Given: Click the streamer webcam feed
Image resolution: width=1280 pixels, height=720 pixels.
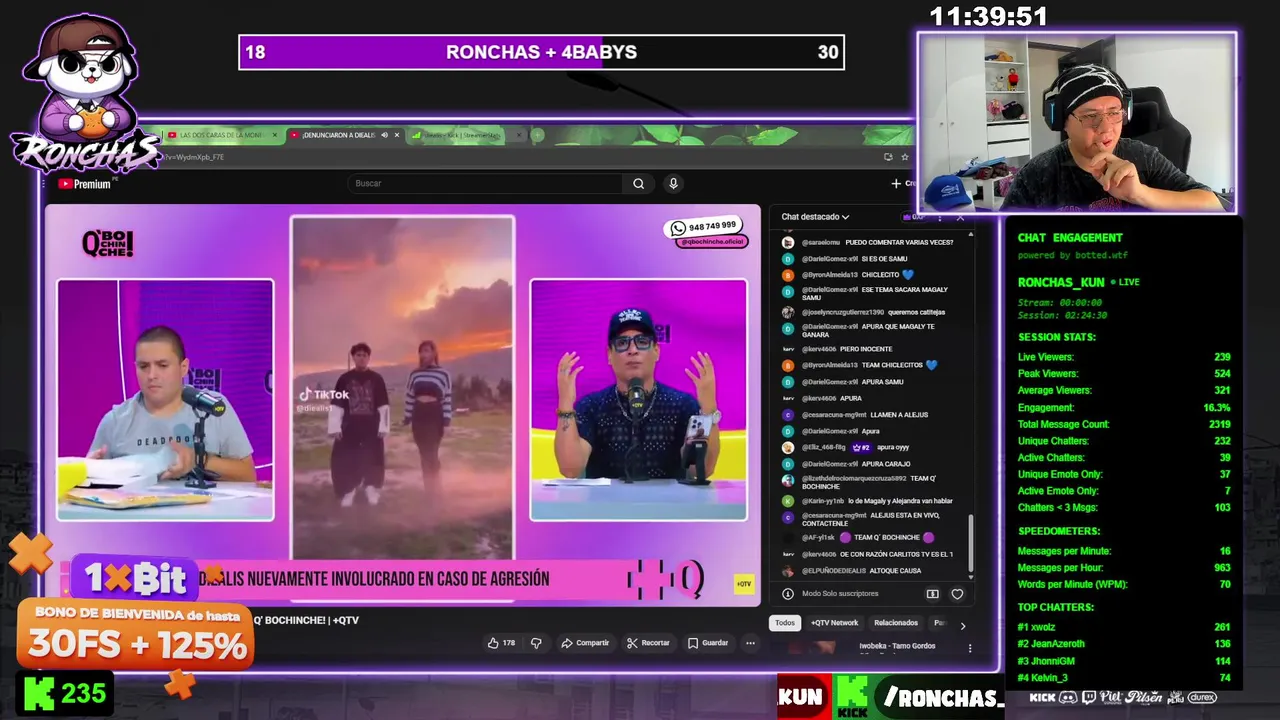Looking at the screenshot, I should click(1077, 123).
